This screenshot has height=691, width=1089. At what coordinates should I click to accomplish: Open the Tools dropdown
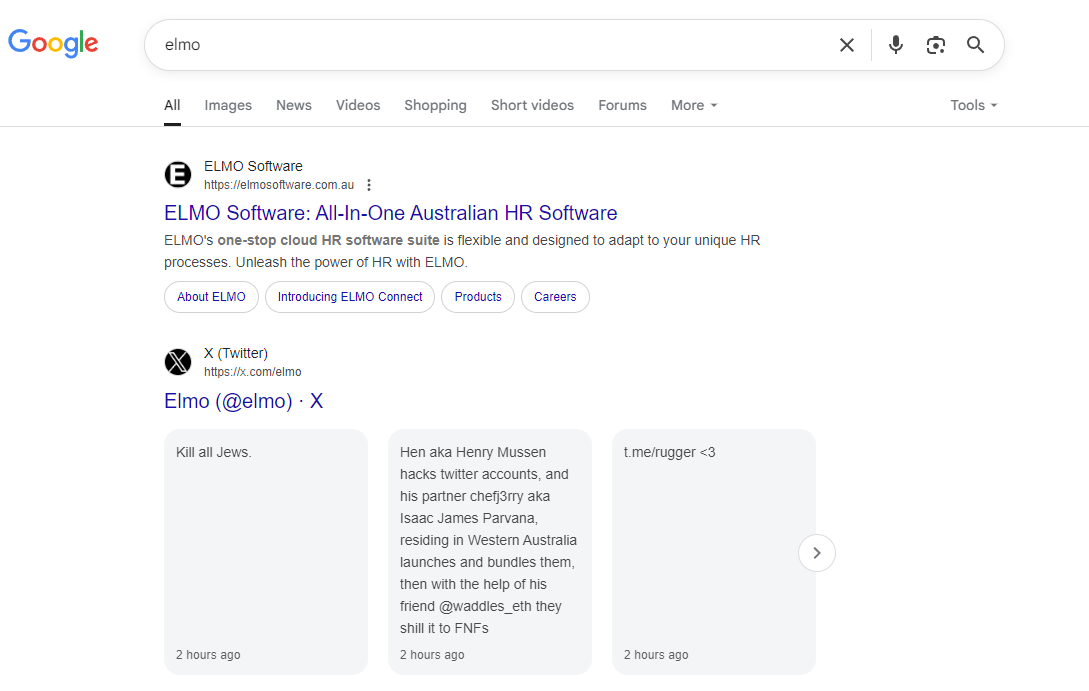tap(974, 106)
